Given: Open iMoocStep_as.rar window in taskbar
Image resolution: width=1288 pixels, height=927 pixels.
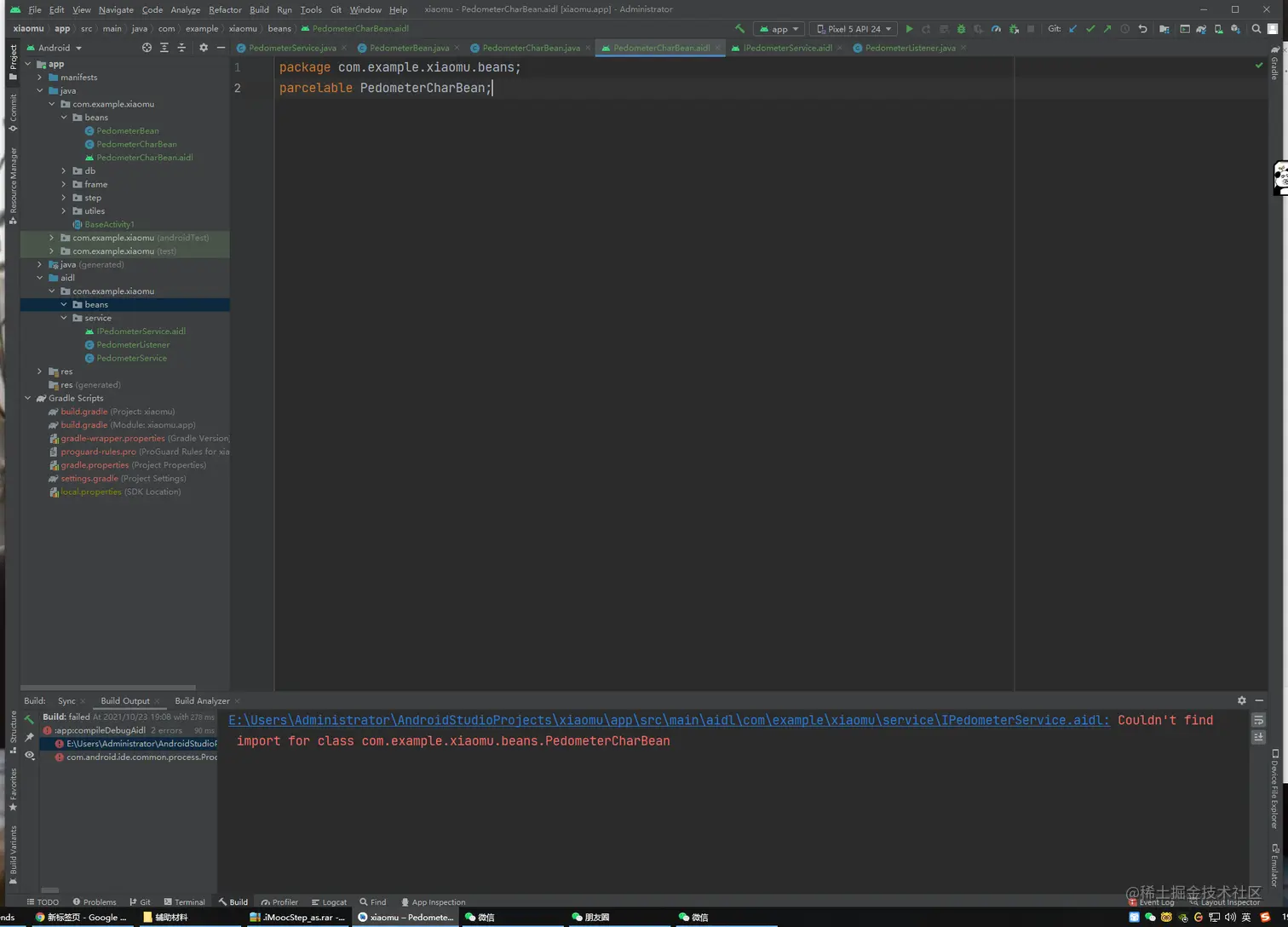Looking at the screenshot, I should tap(297, 918).
